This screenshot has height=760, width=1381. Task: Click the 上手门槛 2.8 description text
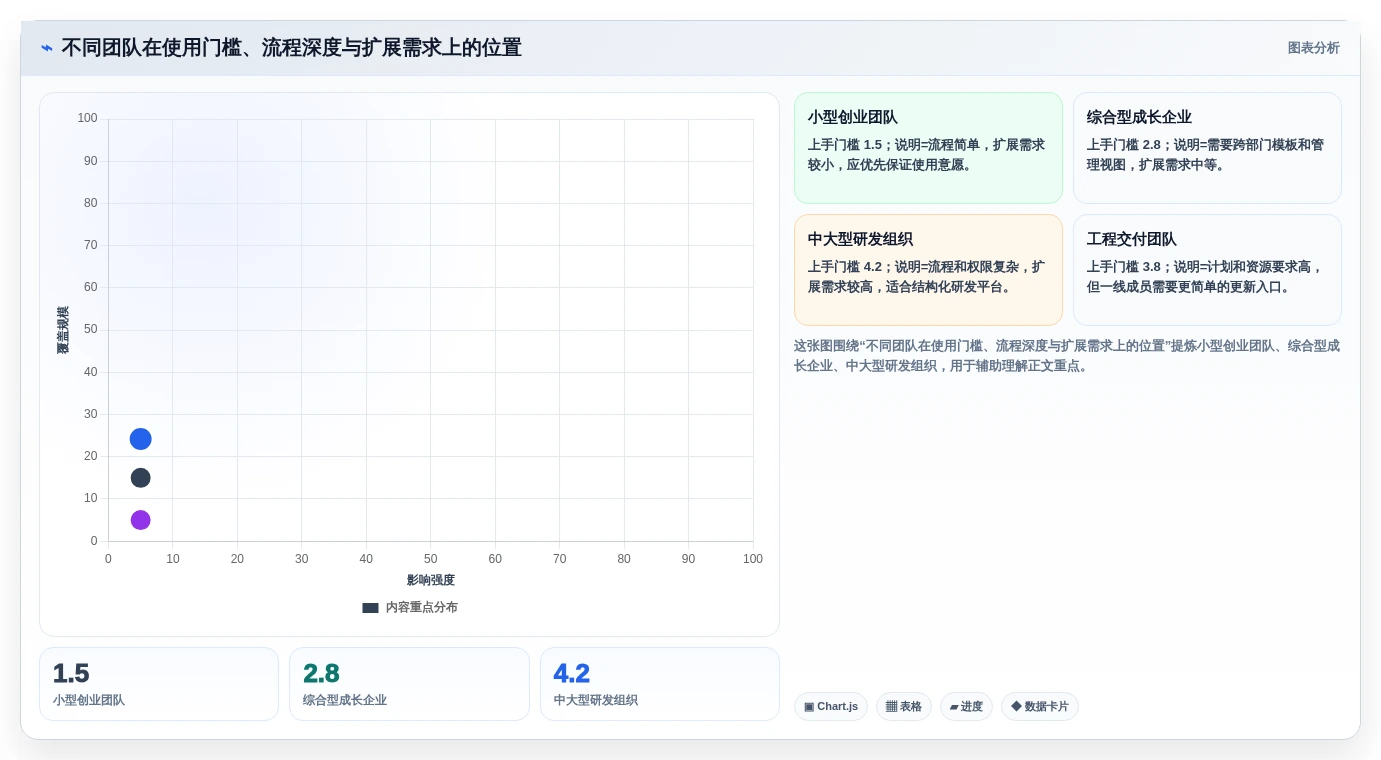(1205, 154)
